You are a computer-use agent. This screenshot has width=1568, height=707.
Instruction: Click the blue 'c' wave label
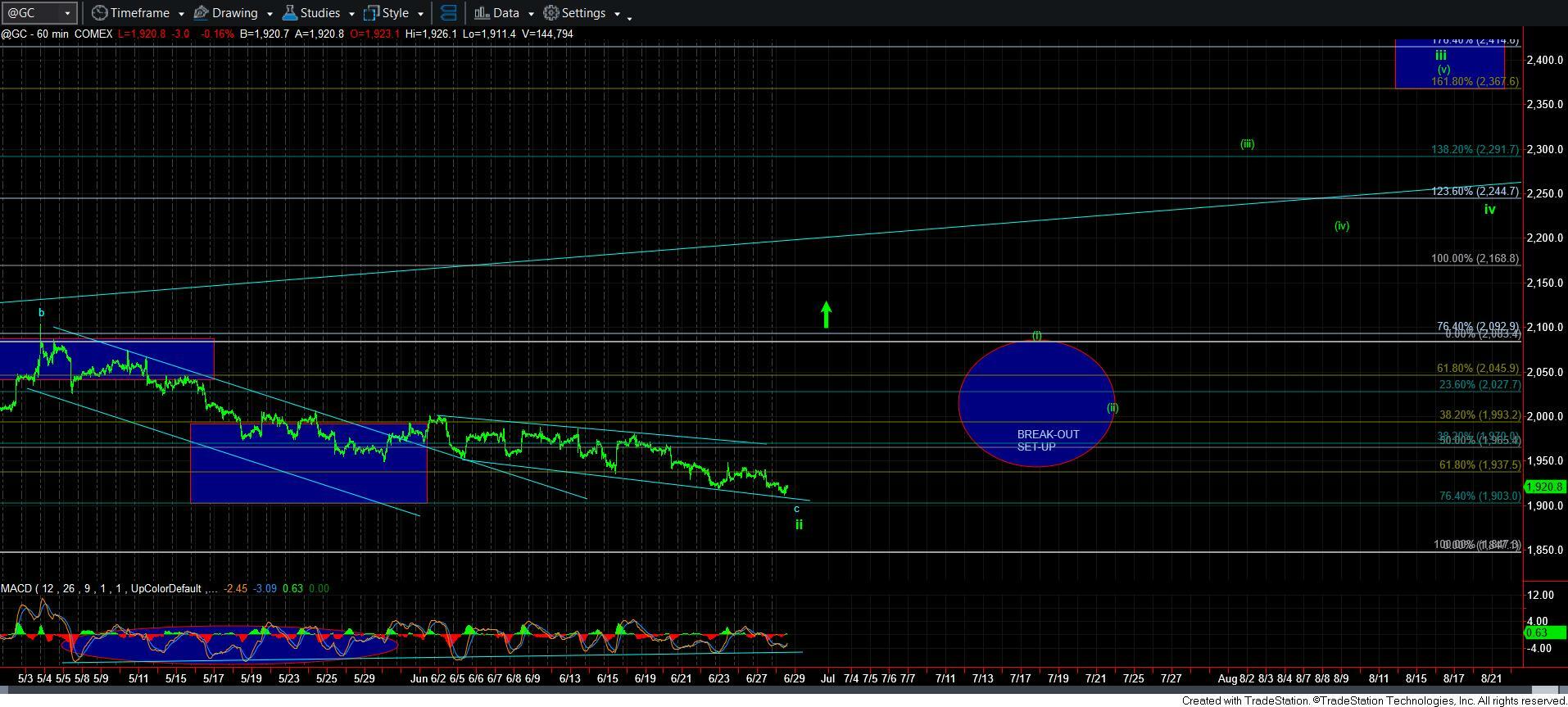(796, 509)
